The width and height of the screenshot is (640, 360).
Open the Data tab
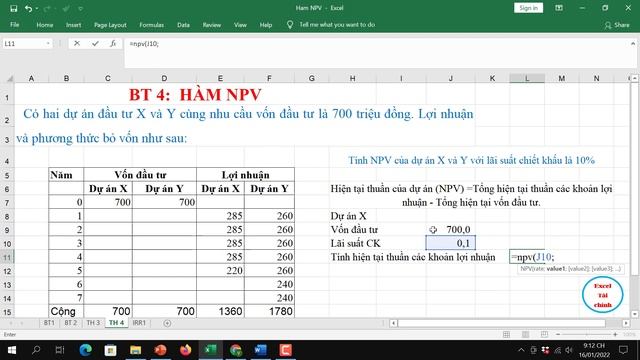coord(183,25)
